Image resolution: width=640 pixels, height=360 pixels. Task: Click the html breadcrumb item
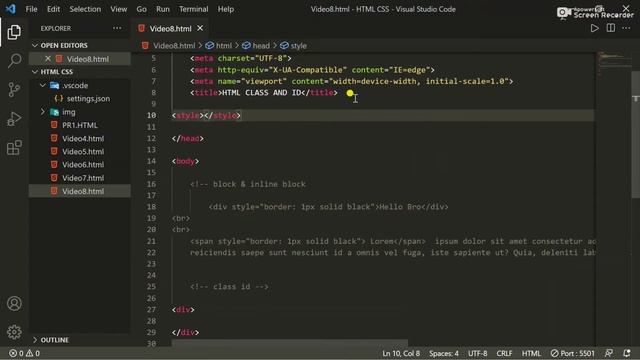pos(224,46)
